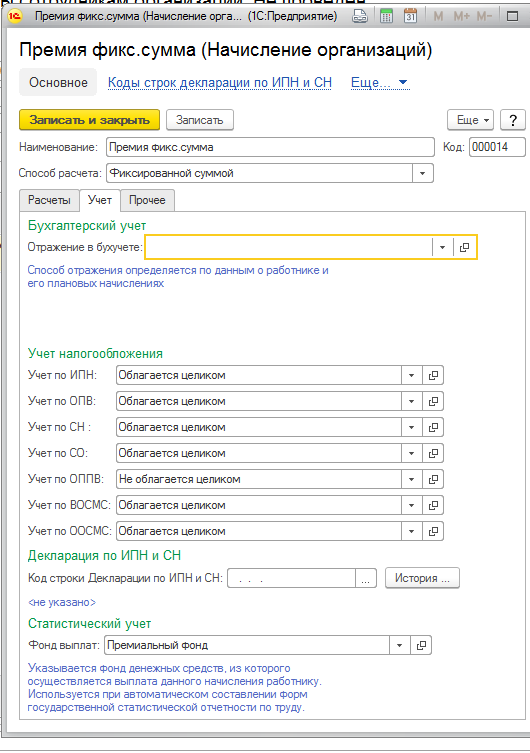
Task: Expand the Способ расчета dropdown
Action: pyautogui.click(x=422, y=173)
